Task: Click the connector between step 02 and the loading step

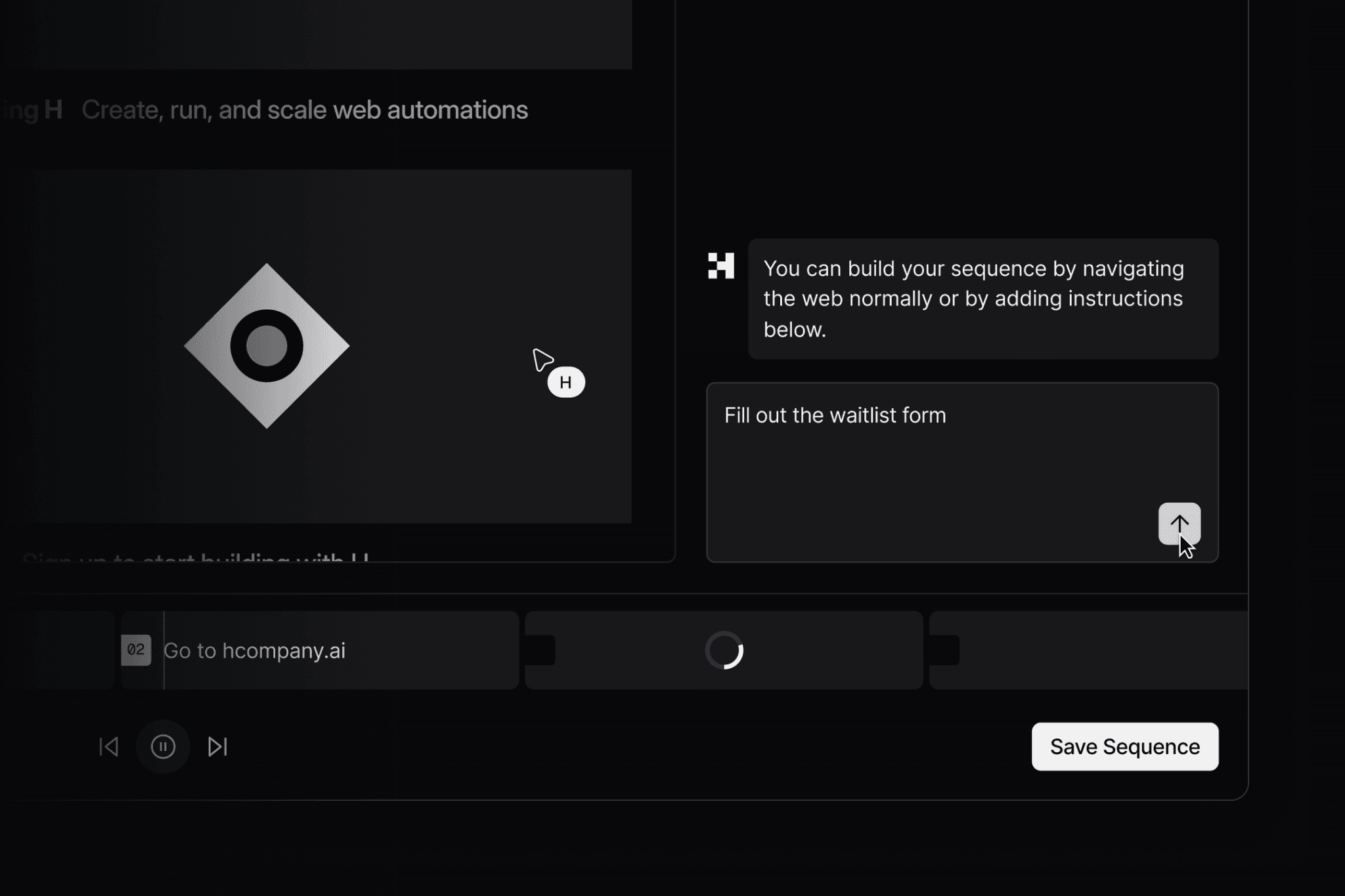Action: (540, 650)
